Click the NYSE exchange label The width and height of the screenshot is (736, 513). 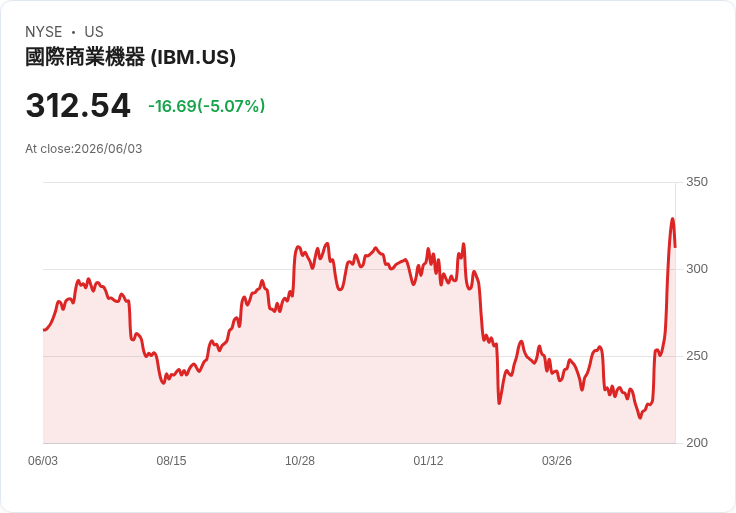pyautogui.click(x=44, y=32)
